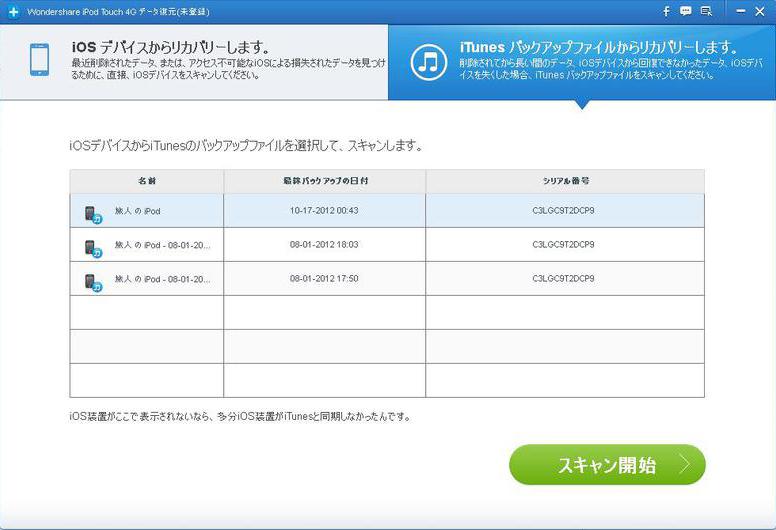Switch to the iTunes バックアップファイル recovery tab
Image resolution: width=776 pixels, height=530 pixels.
point(582,62)
